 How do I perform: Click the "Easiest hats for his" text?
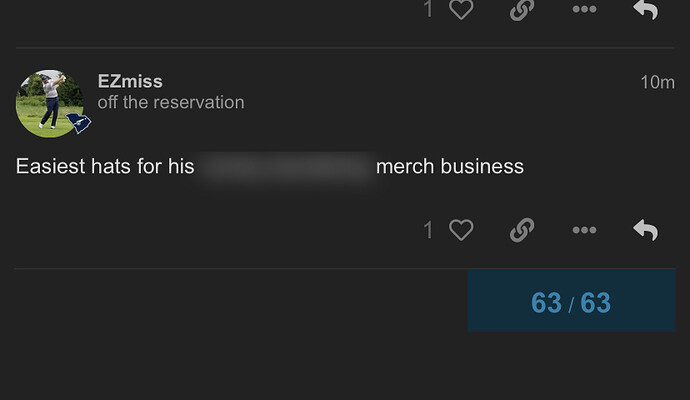(105, 166)
